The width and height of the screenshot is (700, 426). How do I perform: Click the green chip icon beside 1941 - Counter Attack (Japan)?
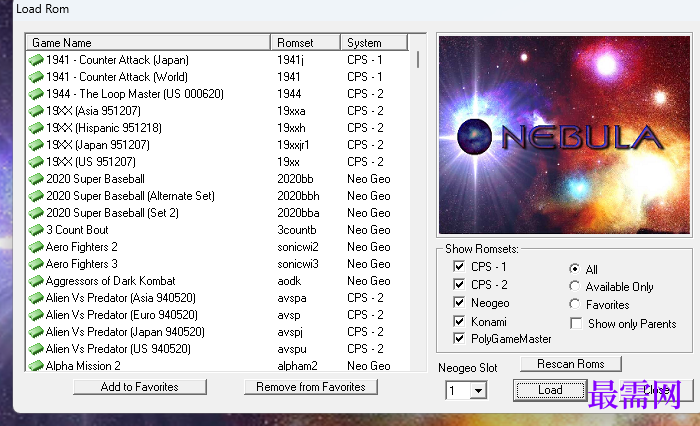[36, 60]
